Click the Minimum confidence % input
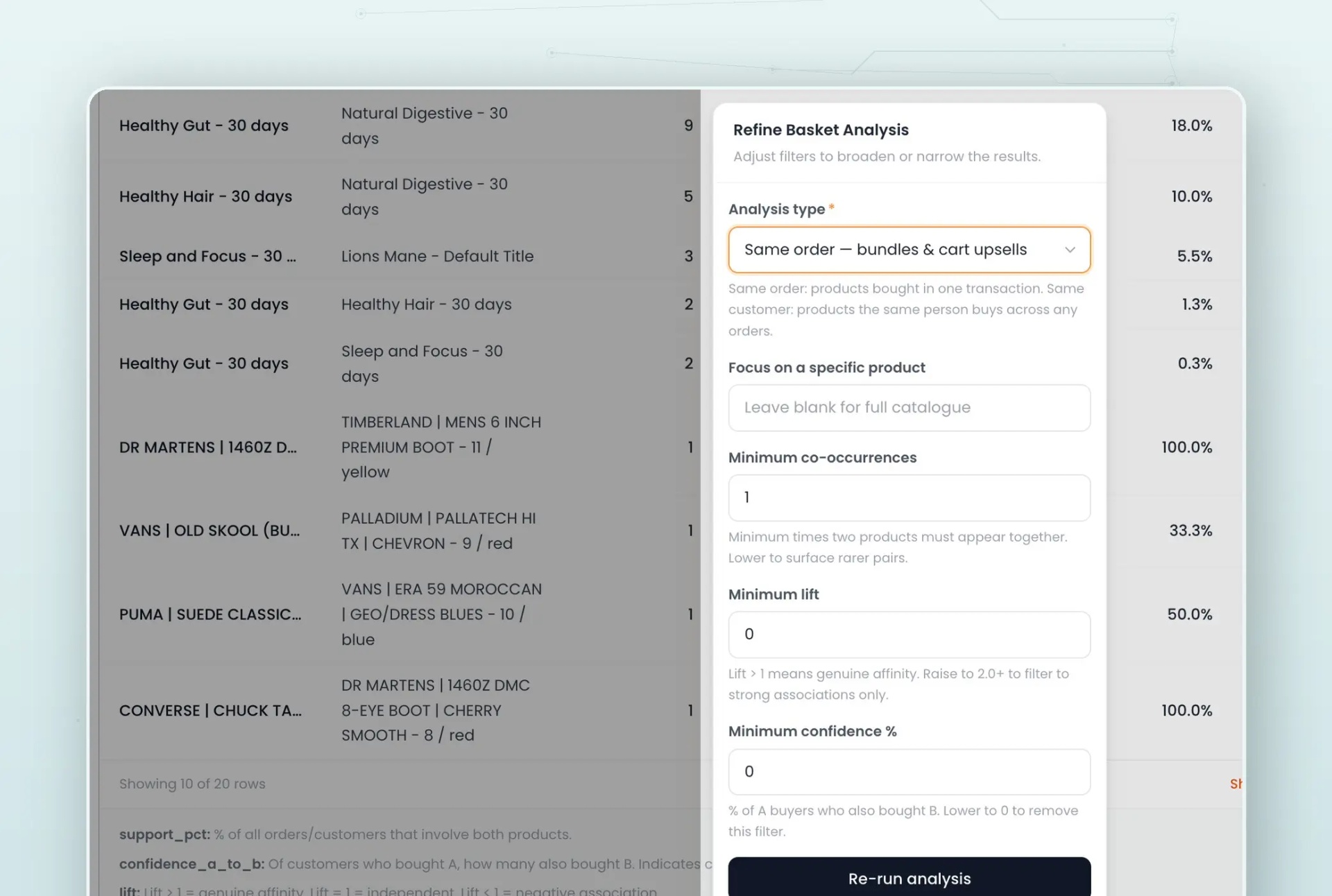The width and height of the screenshot is (1332, 896). (909, 772)
